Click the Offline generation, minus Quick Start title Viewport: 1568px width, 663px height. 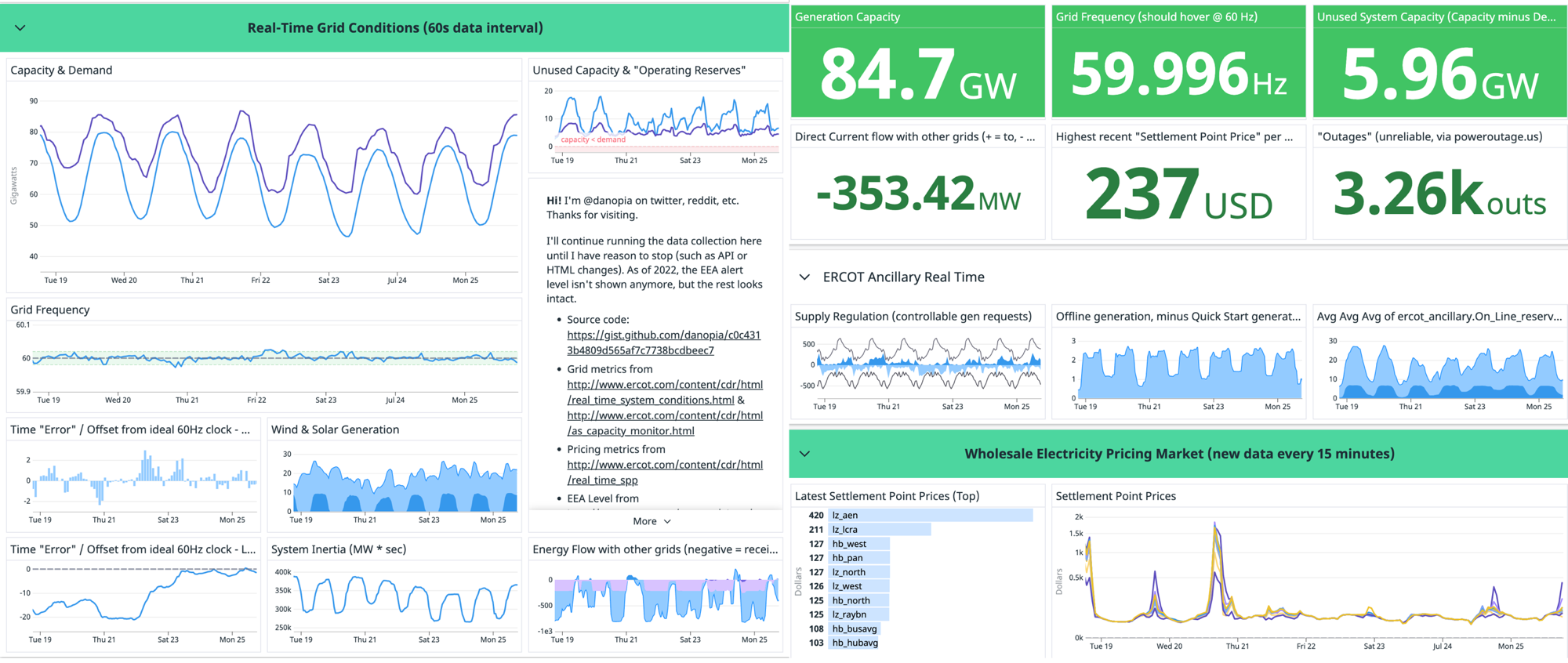click(1178, 317)
